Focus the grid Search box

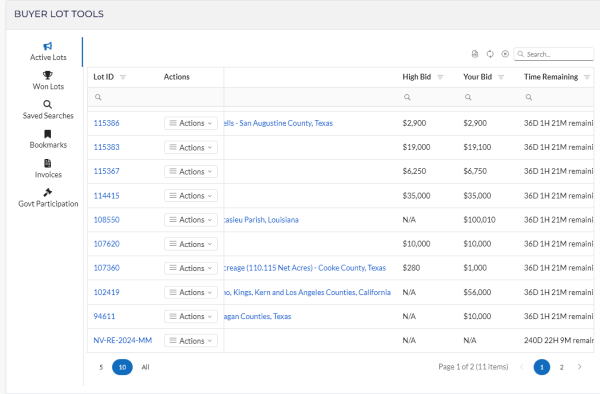tap(554, 54)
